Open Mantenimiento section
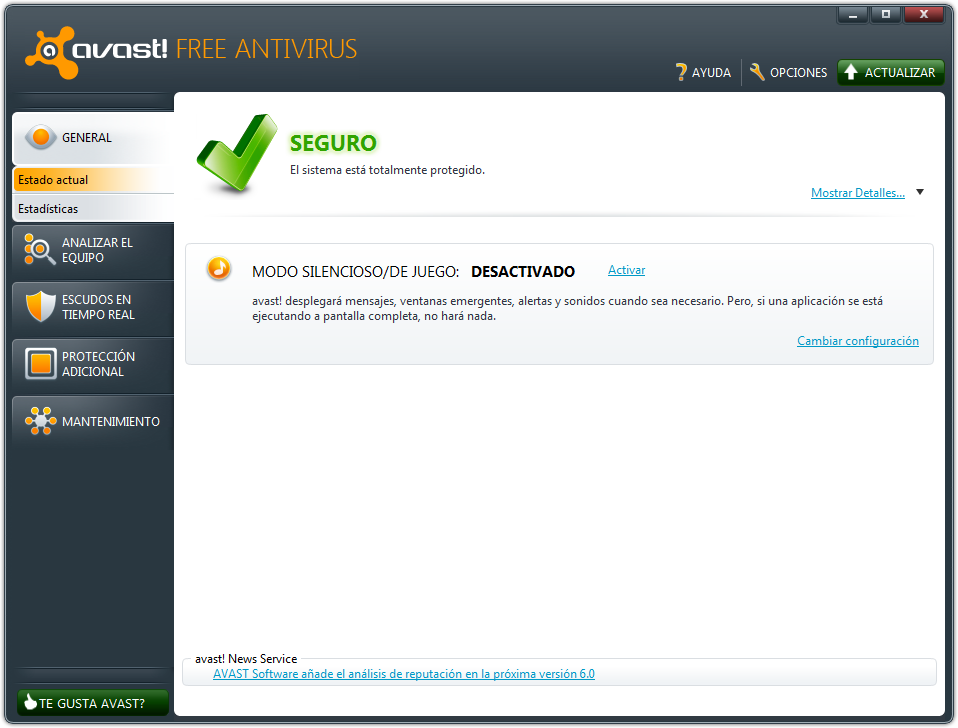The width and height of the screenshot is (958, 728). (x=93, y=421)
